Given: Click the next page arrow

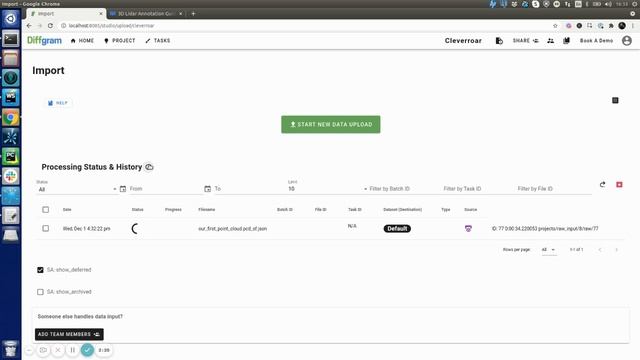Looking at the screenshot, I should [x=616, y=249].
